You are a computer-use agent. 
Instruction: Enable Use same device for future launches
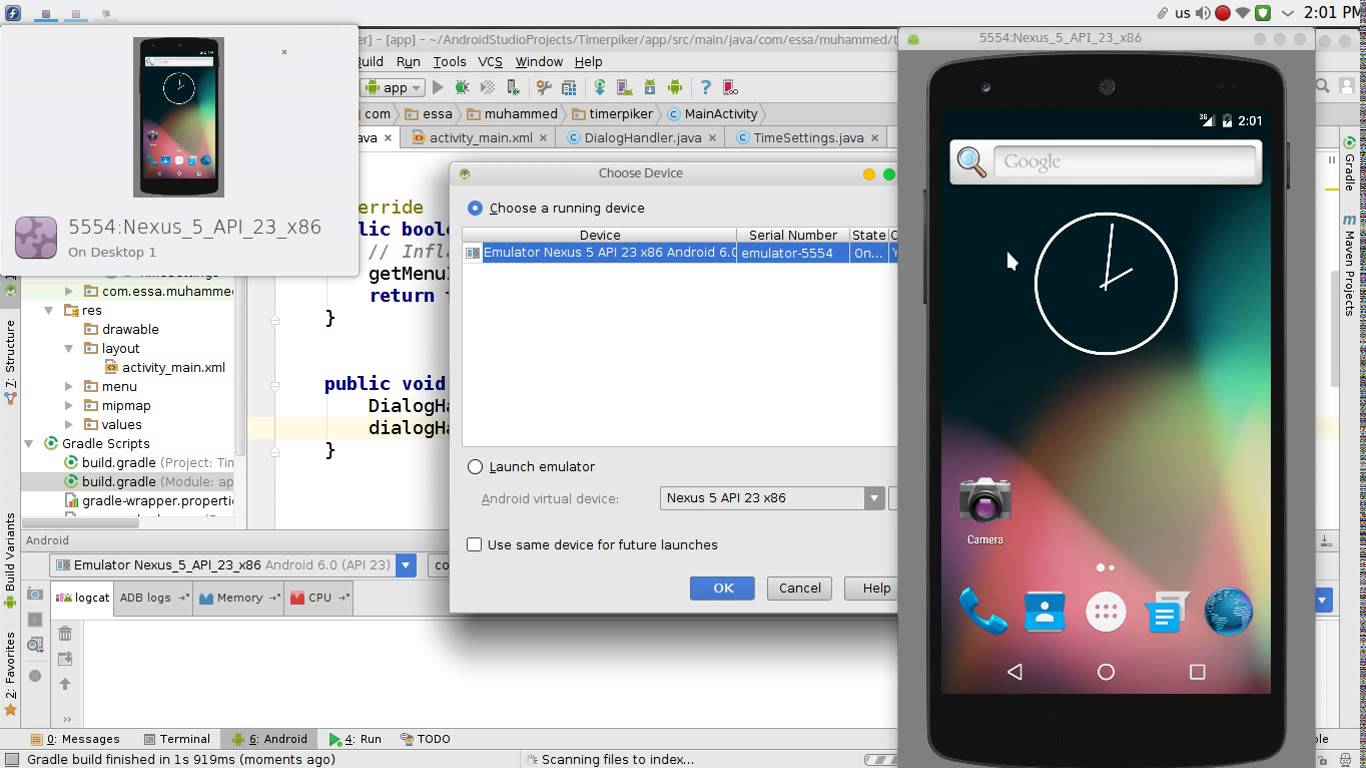click(x=474, y=544)
